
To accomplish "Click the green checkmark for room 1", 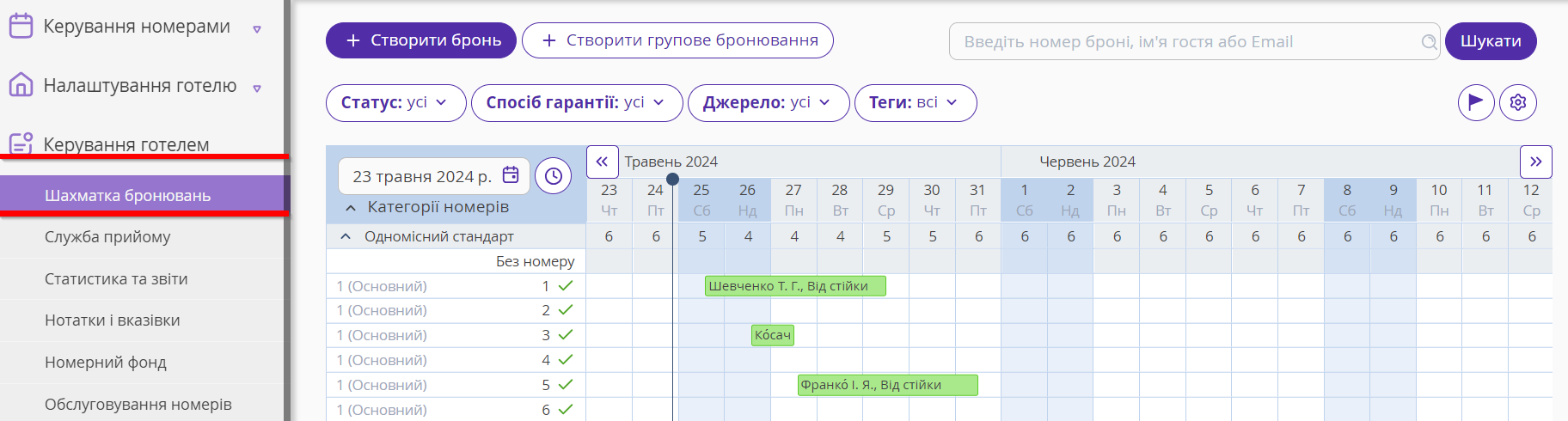I will click(566, 286).
